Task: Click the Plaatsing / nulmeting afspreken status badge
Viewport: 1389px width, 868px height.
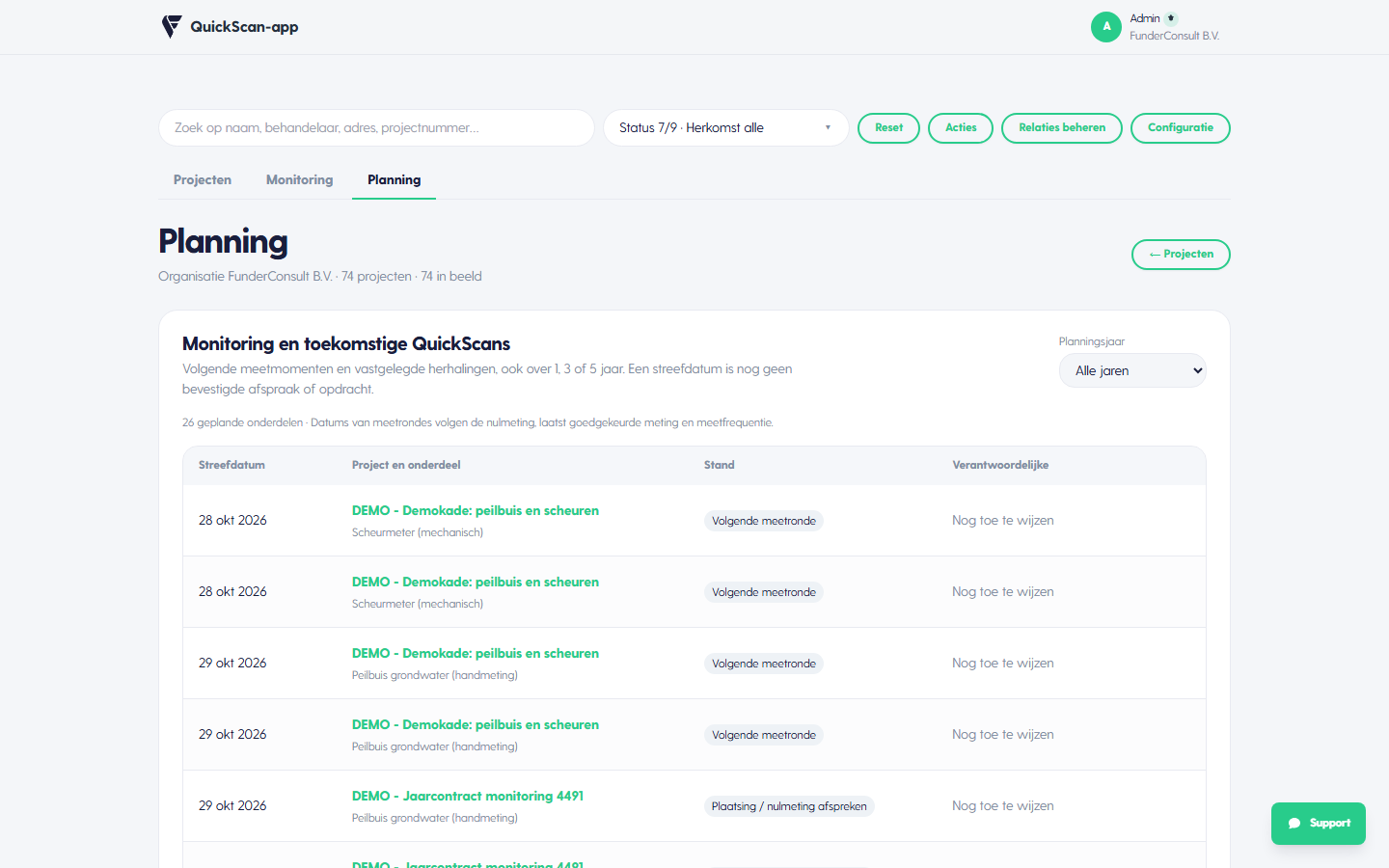Action: 789,806
